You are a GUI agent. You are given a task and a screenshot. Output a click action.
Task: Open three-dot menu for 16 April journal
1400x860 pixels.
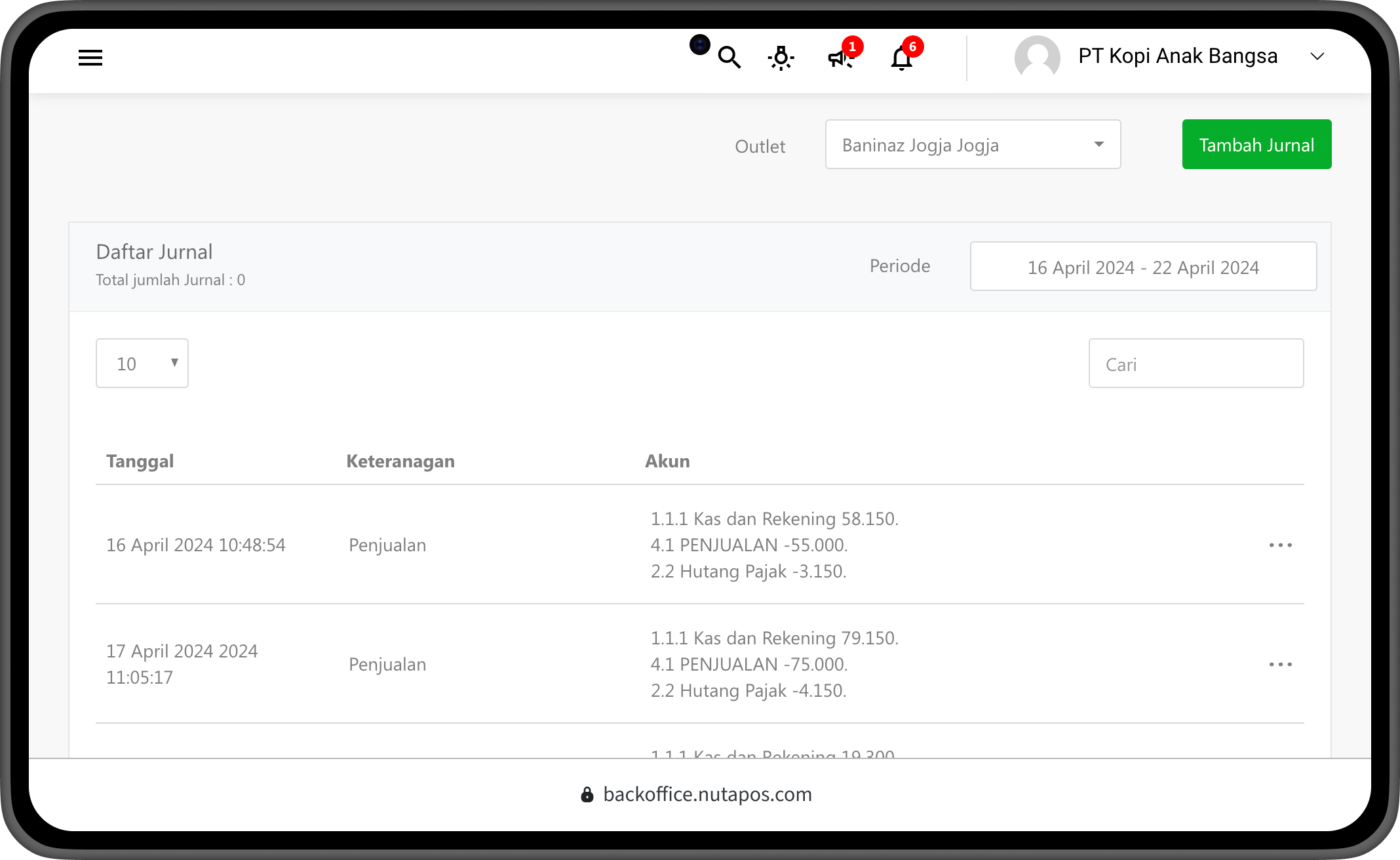(x=1280, y=545)
